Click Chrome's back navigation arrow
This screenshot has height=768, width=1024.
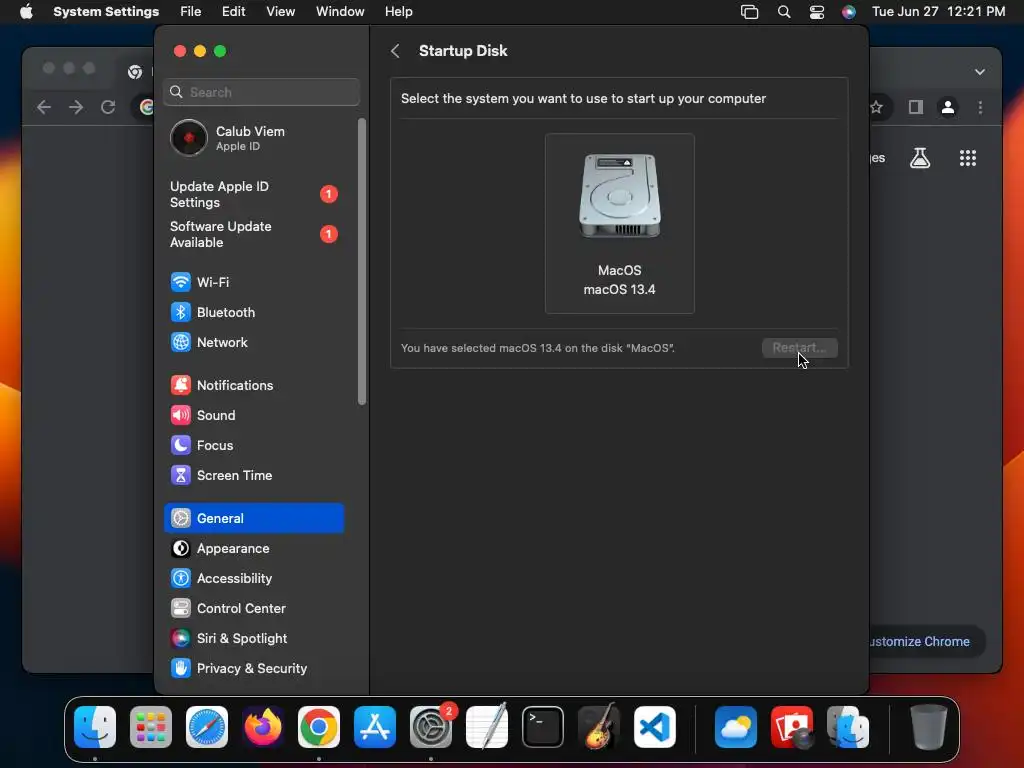point(44,107)
